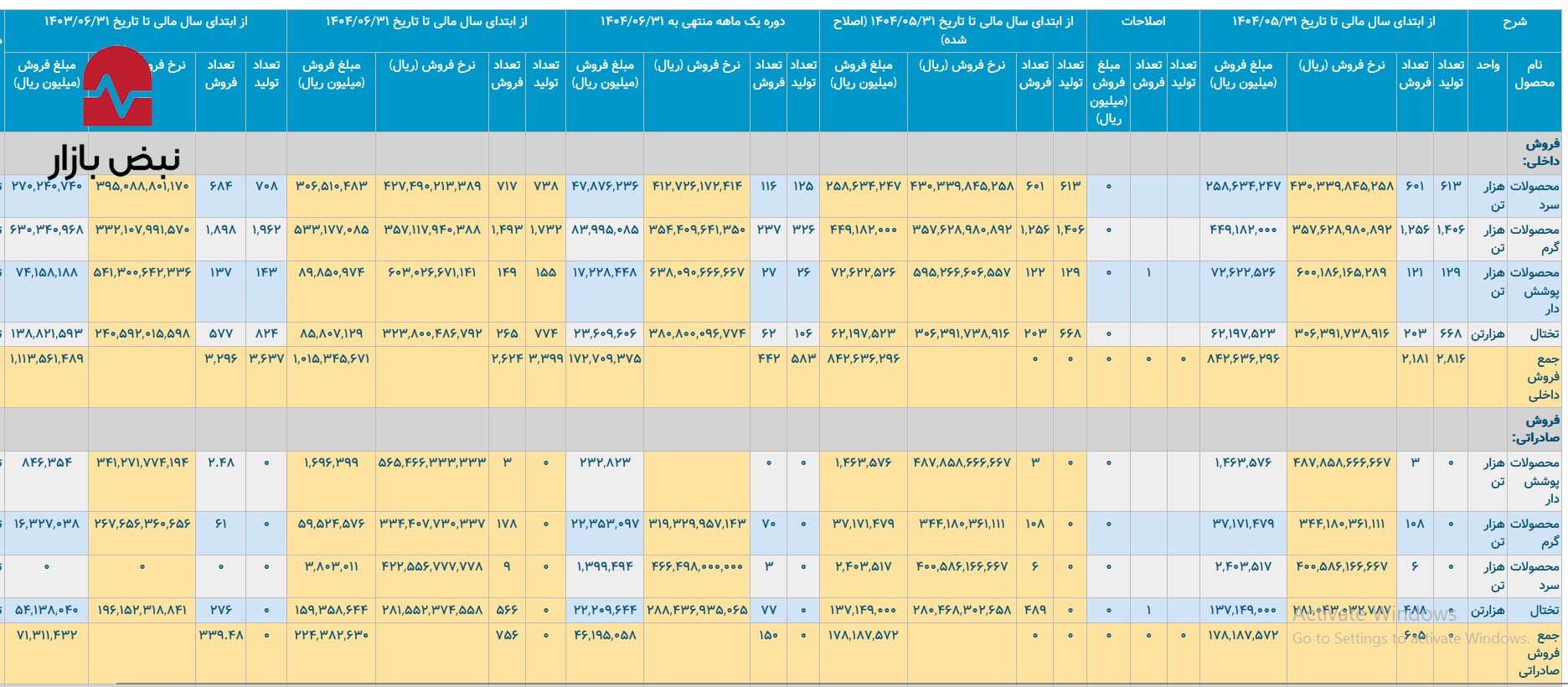The image size is (1568, 687).
Task: Select the 'شرح' column header
Action: coord(1514,22)
